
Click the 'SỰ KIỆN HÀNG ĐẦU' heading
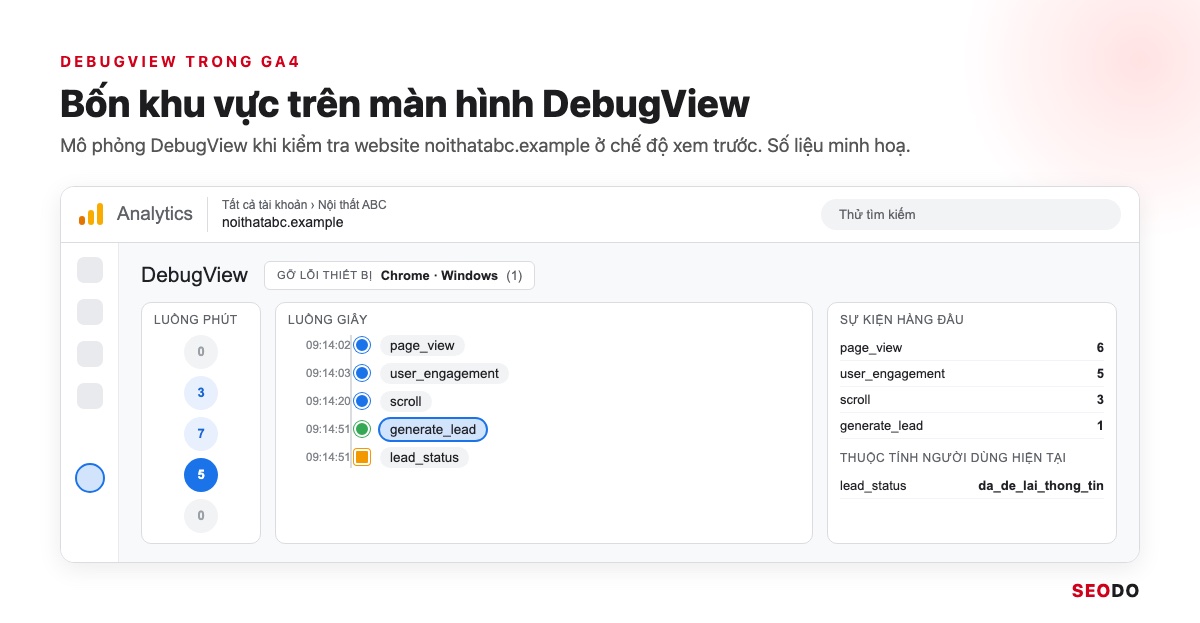[902, 320]
